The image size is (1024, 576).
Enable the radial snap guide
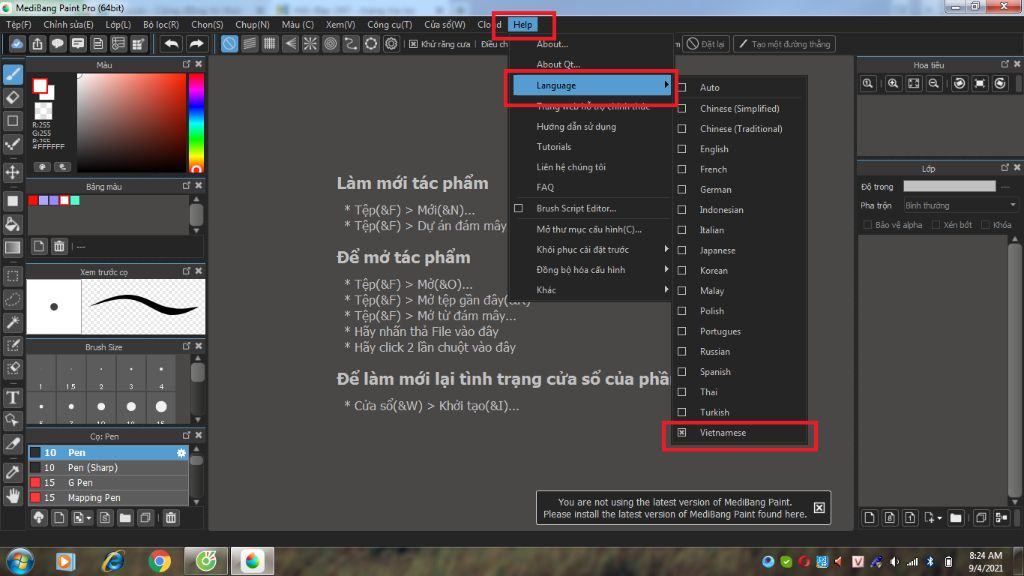(x=310, y=44)
